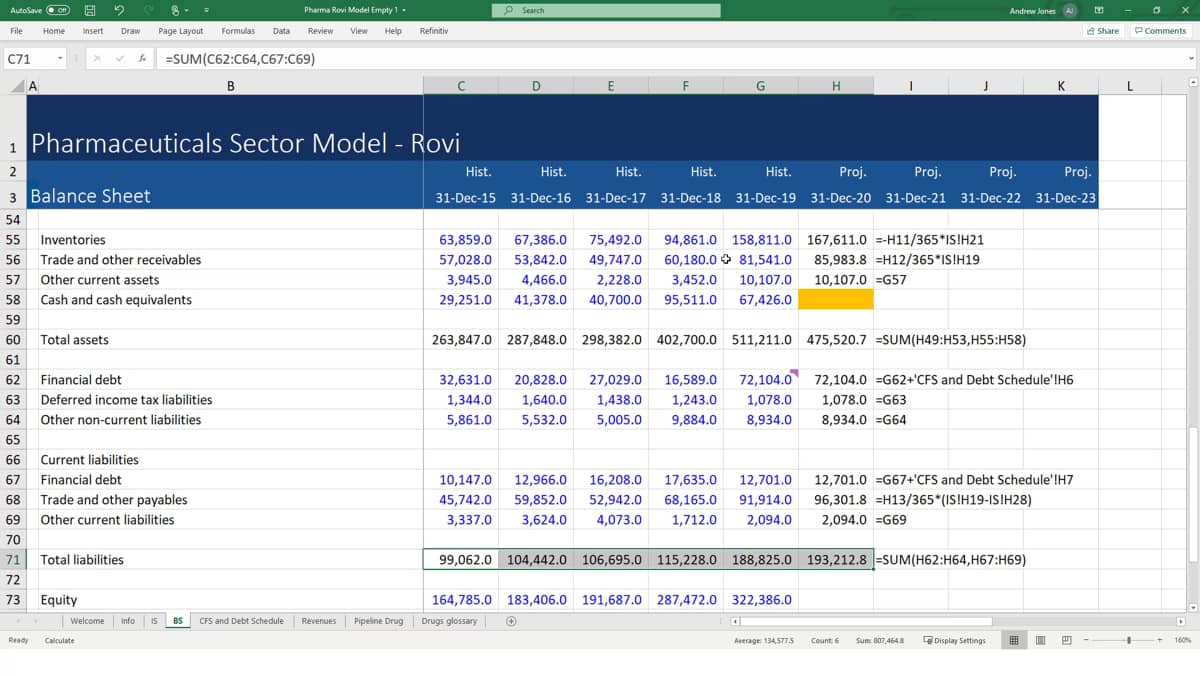Click the 160% zoom level
The width and height of the screenshot is (1200, 675).
pyautogui.click(x=1182, y=640)
